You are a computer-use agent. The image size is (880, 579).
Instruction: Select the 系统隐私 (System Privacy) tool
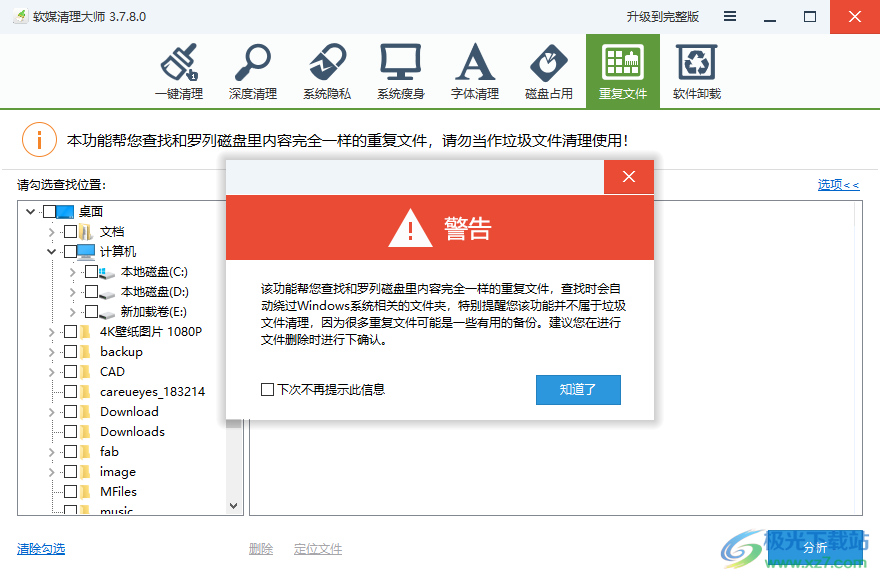(327, 70)
